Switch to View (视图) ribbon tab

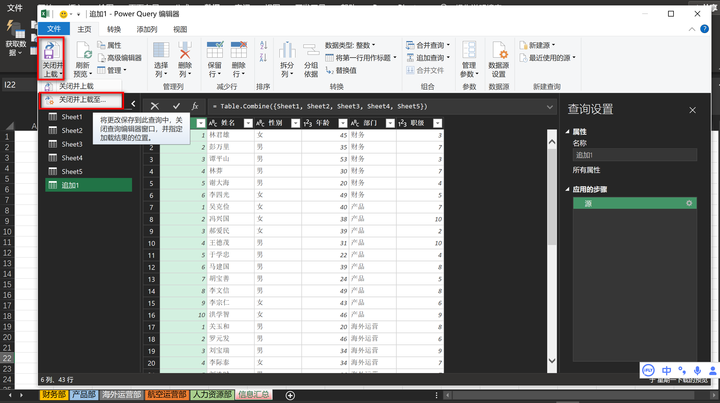pos(180,29)
